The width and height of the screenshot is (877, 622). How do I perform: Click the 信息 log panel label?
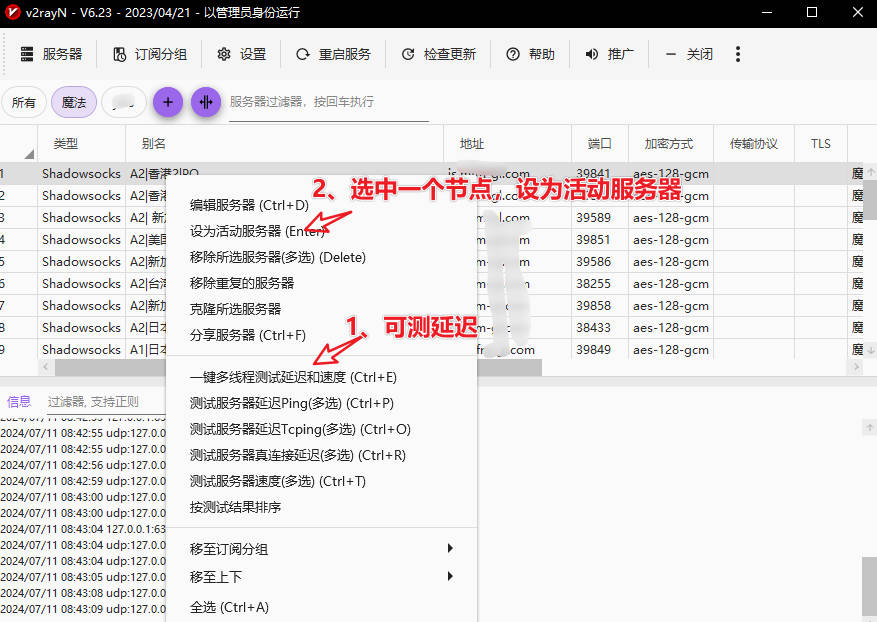pyautogui.click(x=18, y=402)
